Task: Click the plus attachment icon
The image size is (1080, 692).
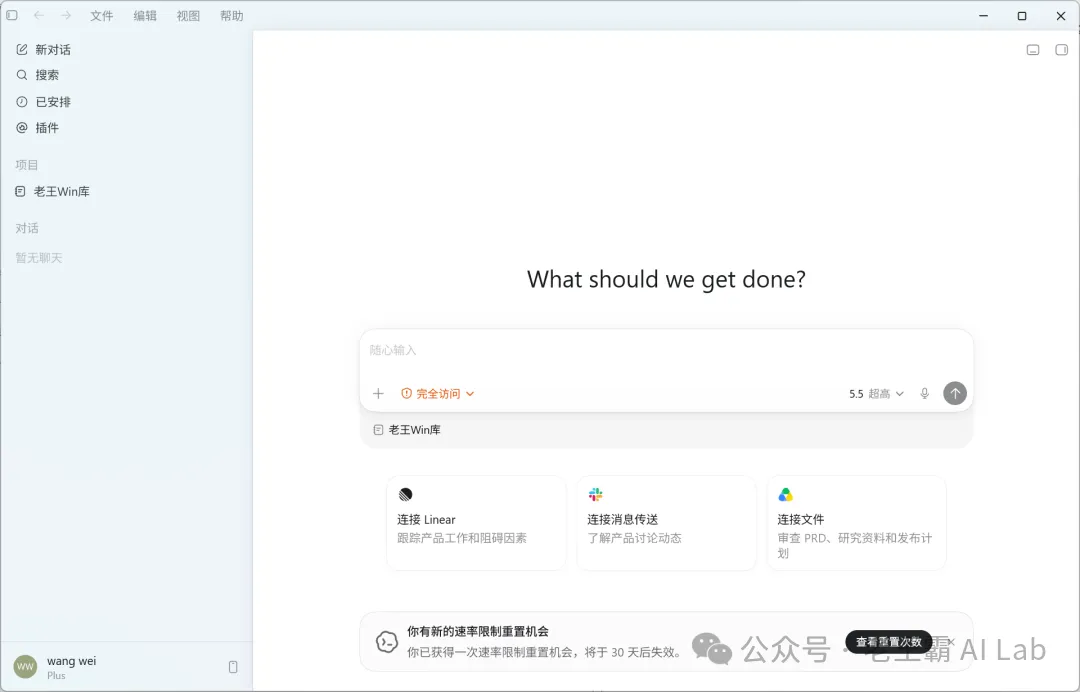Action: 378,394
